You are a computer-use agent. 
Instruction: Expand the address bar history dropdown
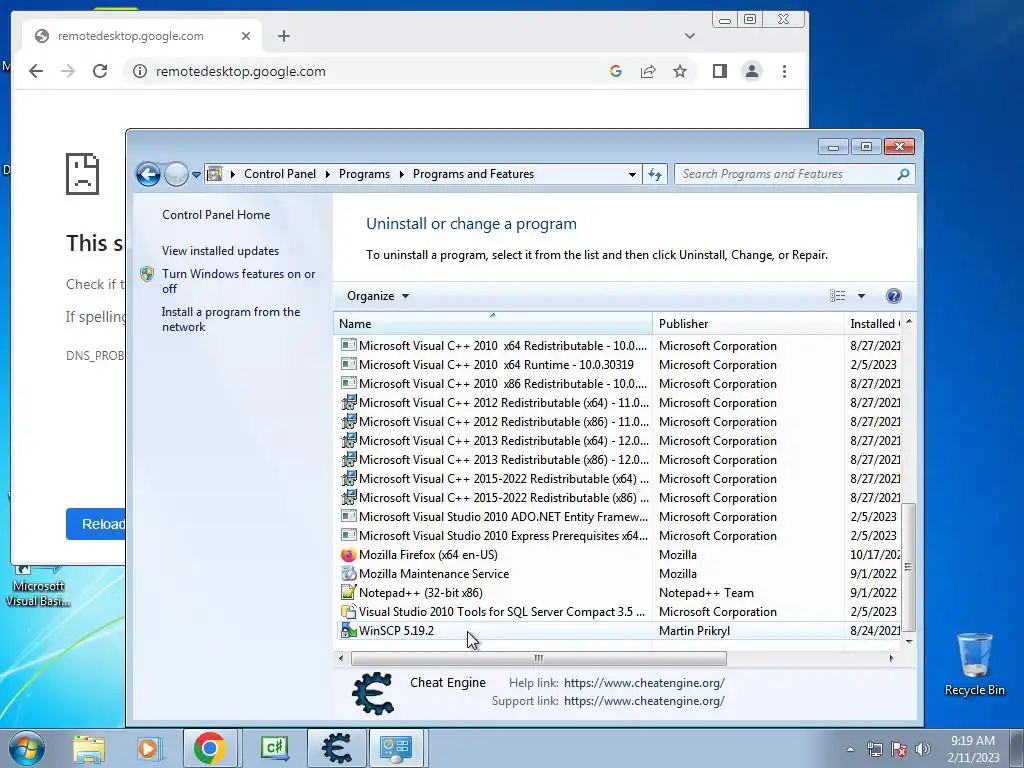632,174
